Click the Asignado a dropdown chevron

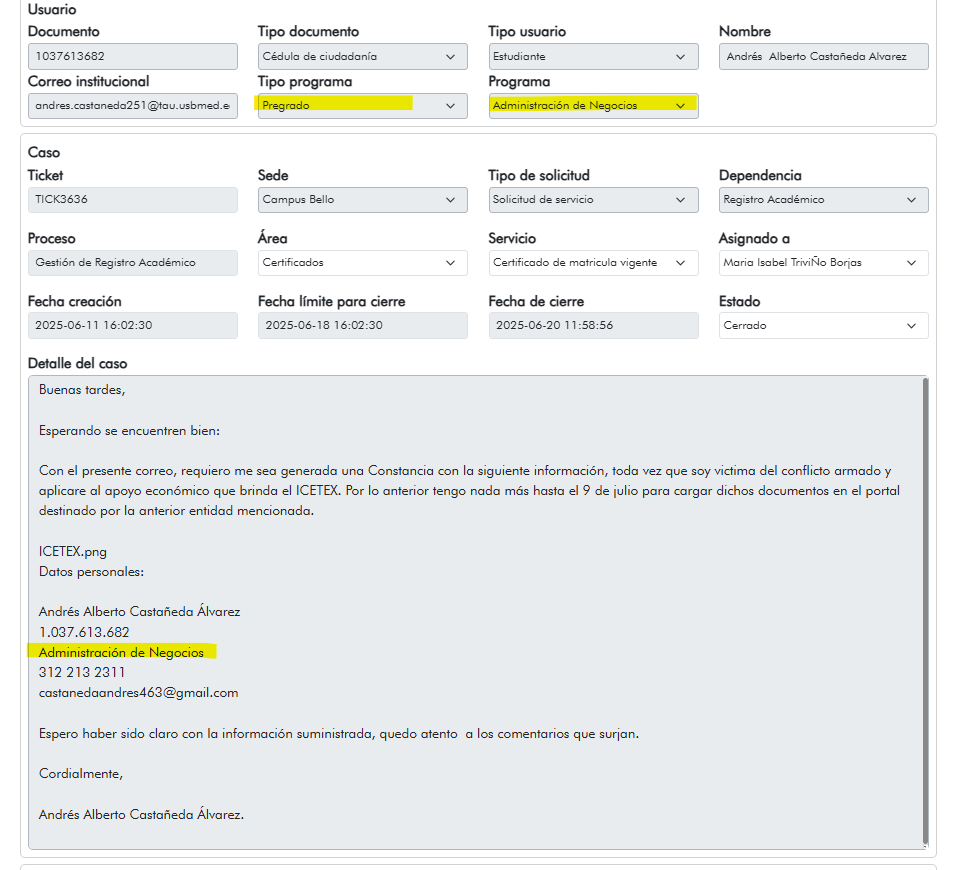[x=911, y=263]
